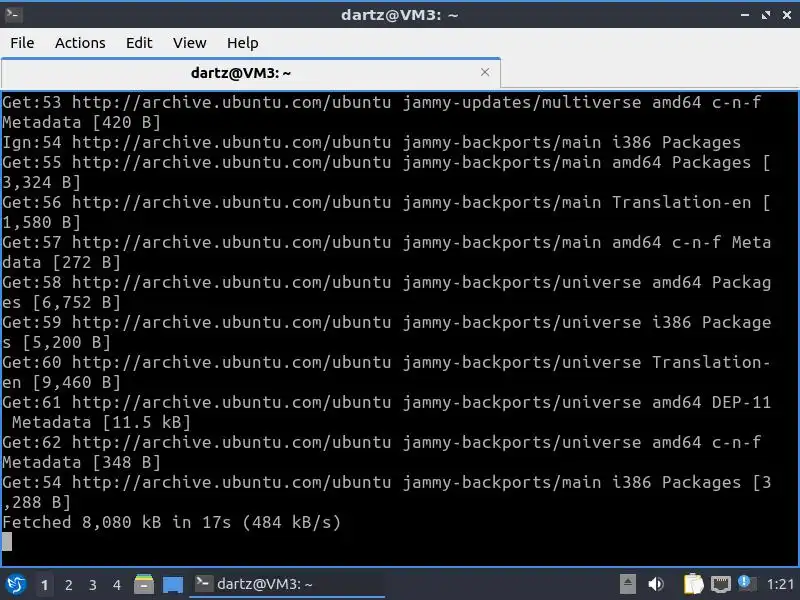Click the terminal cursor block
The width and height of the screenshot is (800, 600).
coord(7,542)
